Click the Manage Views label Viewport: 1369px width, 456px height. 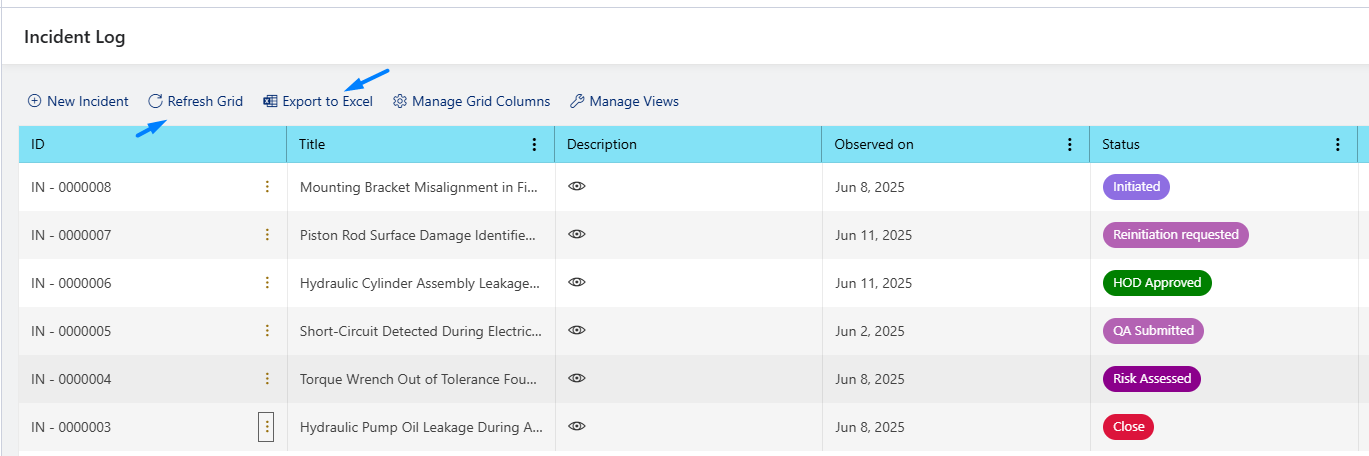pyautogui.click(x=634, y=101)
